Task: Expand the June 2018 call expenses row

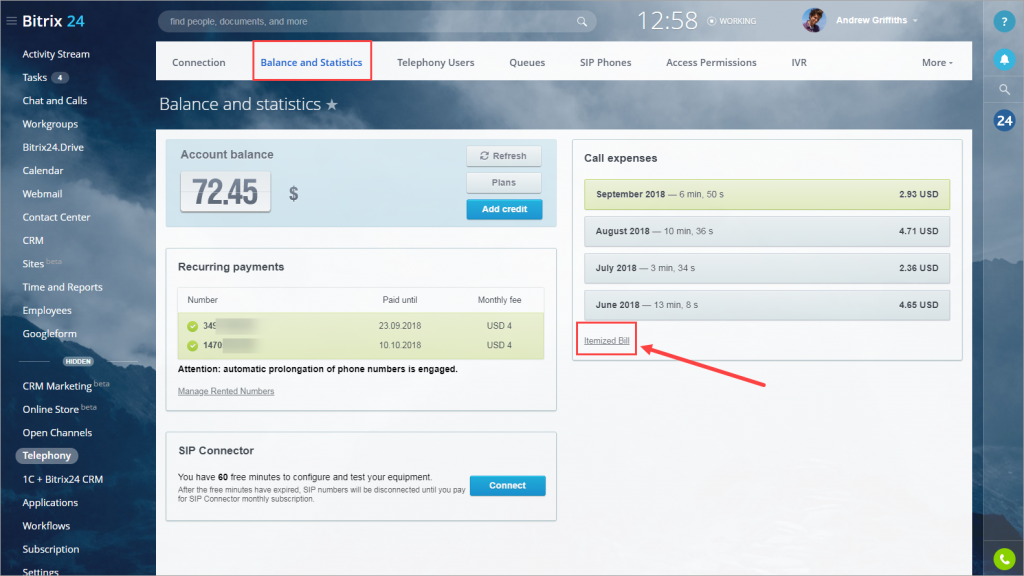Action: (767, 305)
